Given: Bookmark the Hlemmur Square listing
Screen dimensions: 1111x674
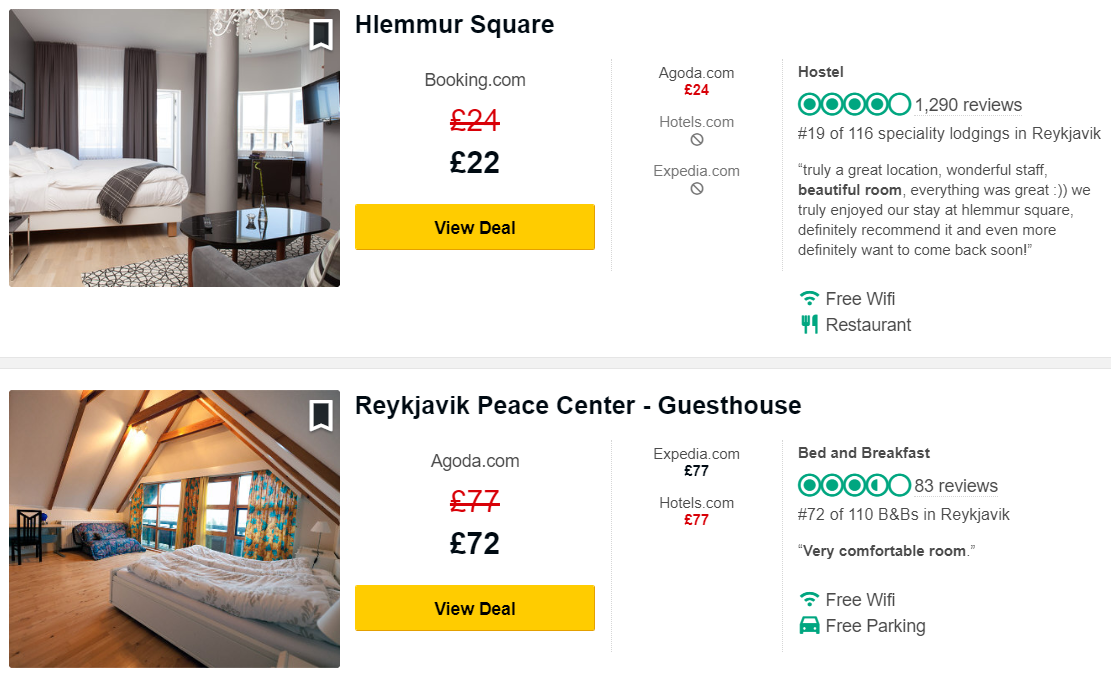Looking at the screenshot, I should [320, 34].
